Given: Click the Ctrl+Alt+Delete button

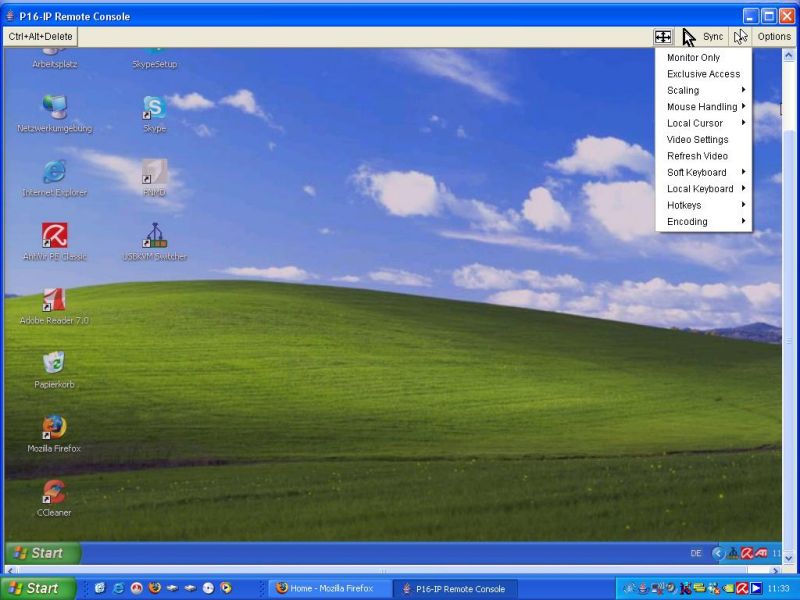Looking at the screenshot, I should (40, 36).
